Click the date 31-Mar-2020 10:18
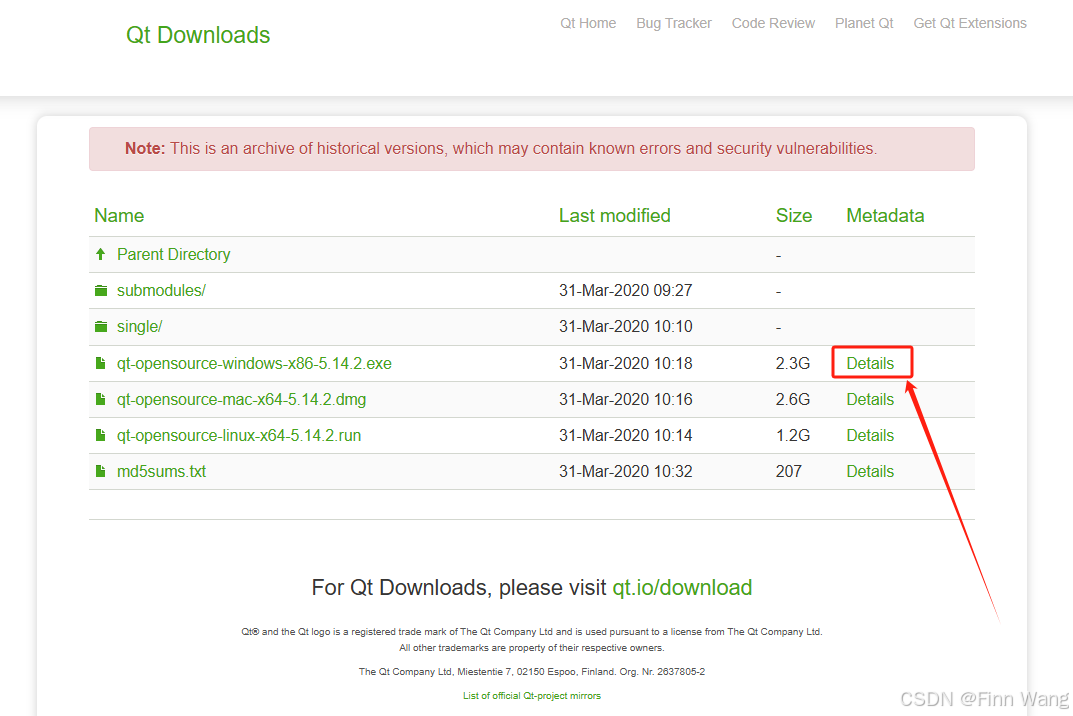The height and width of the screenshot is (716, 1073). [x=625, y=363]
